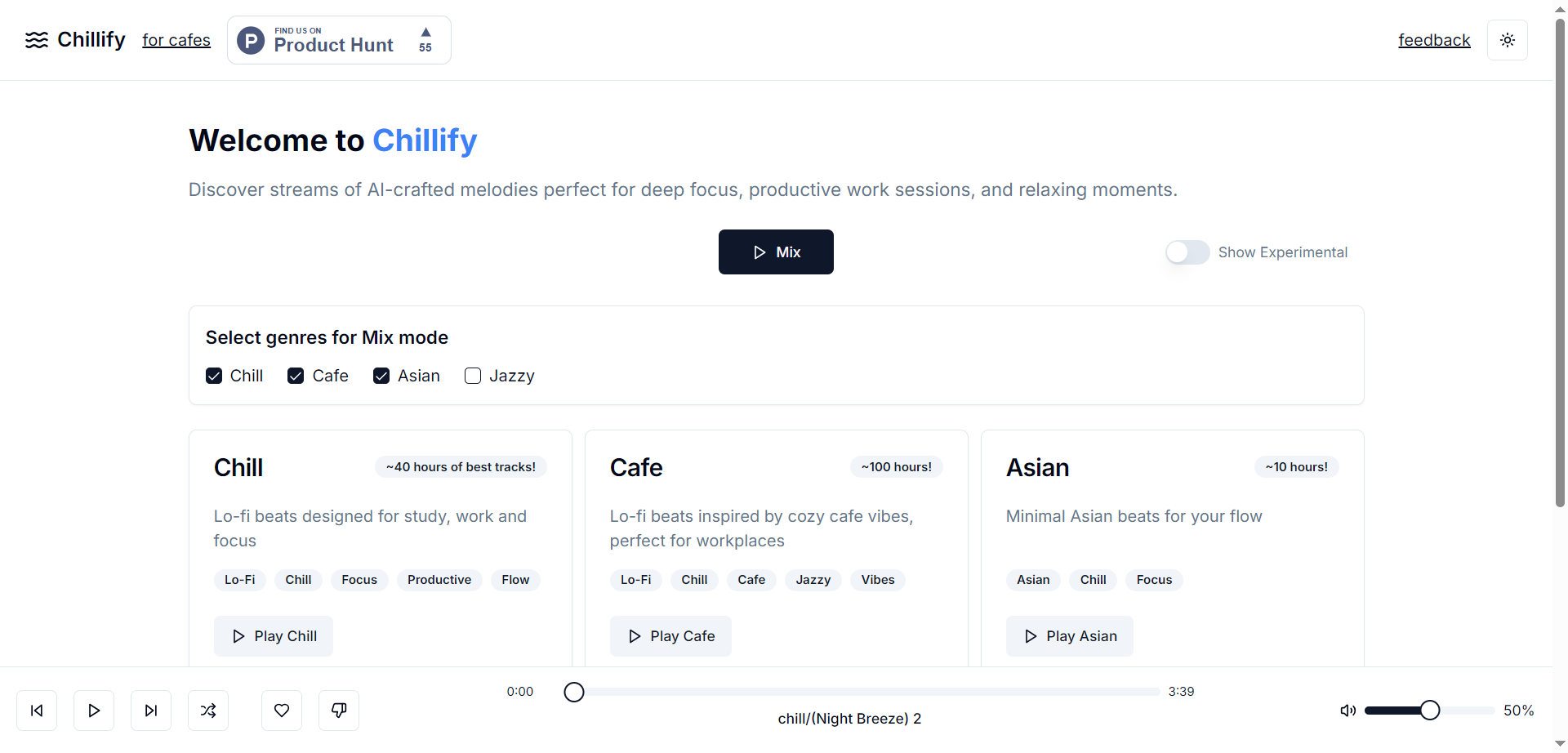The width and height of the screenshot is (1568, 753).
Task: Open the feedback link
Action: (x=1434, y=40)
